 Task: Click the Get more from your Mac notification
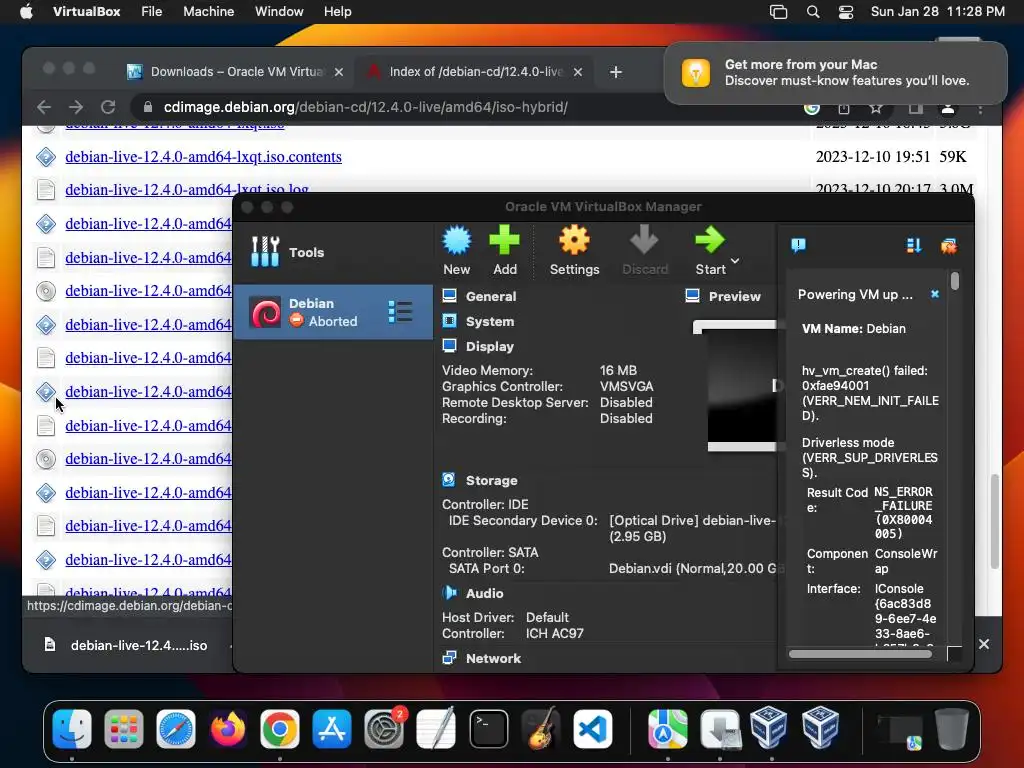tap(835, 72)
